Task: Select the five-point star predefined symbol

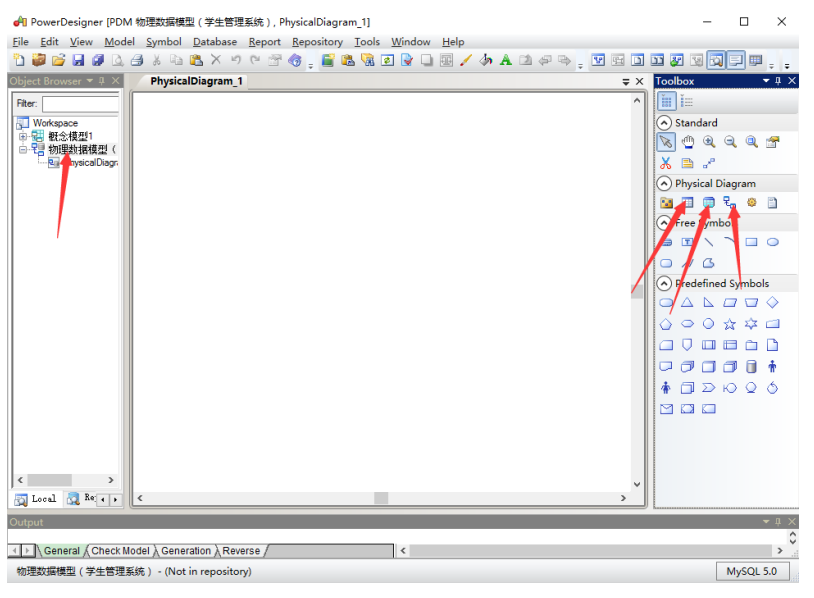Action: click(x=729, y=324)
